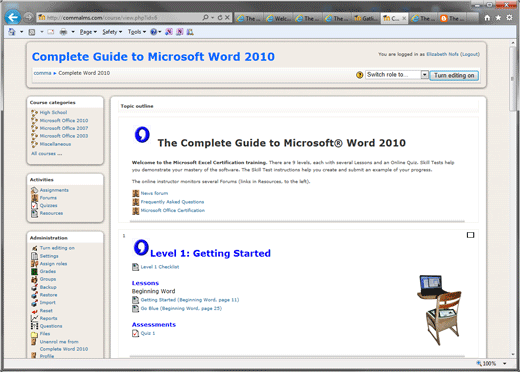The height and width of the screenshot is (372, 520).
Task: Click the Help question mark toolbar icon
Action: tap(153, 32)
